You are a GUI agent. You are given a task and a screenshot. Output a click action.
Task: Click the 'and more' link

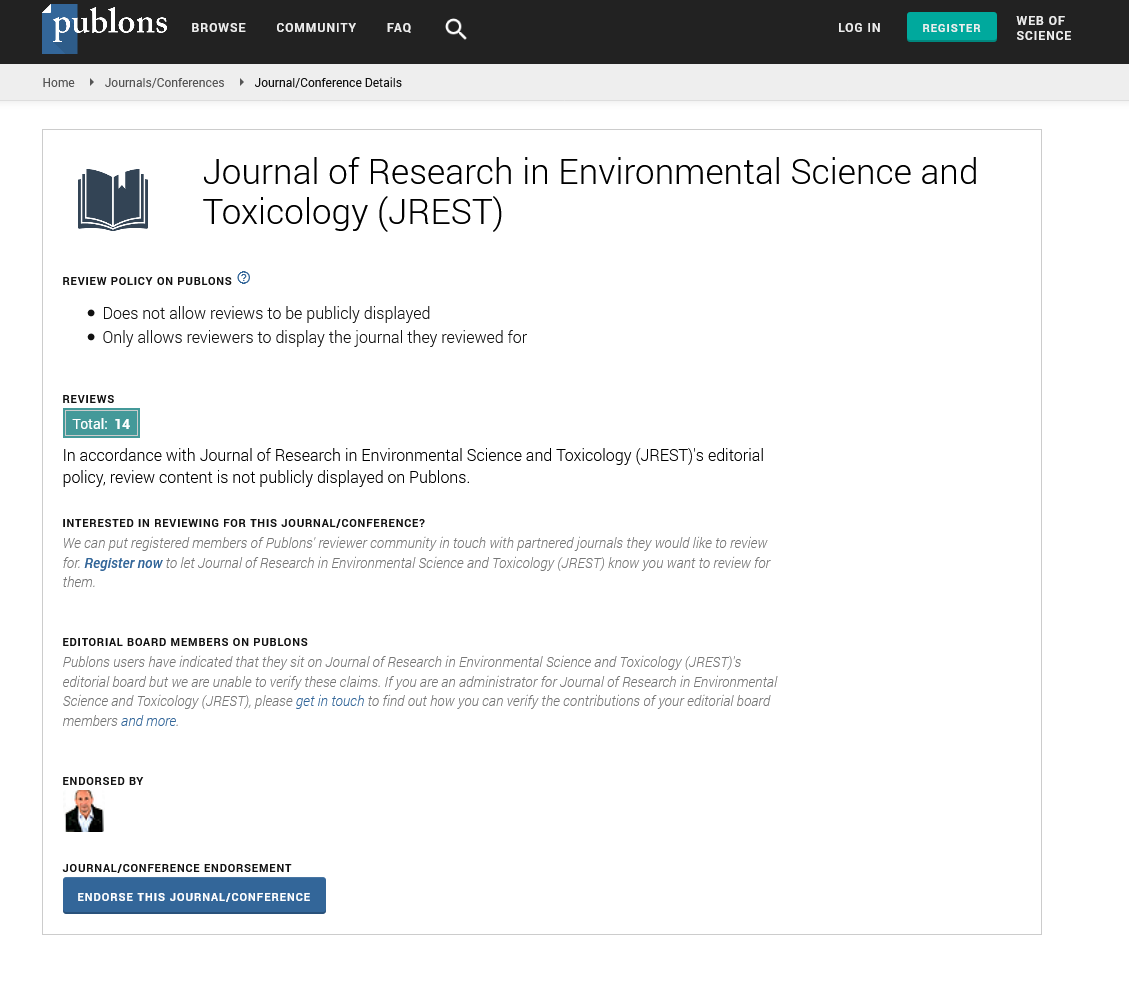tap(148, 721)
